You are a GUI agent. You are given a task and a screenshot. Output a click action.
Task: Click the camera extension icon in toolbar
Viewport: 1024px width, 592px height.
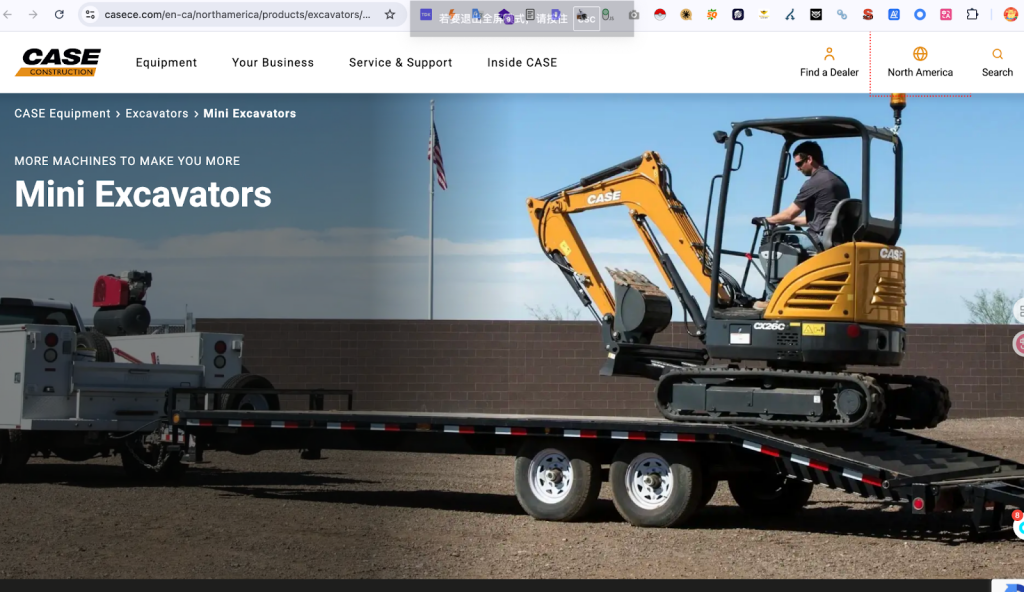click(x=634, y=15)
